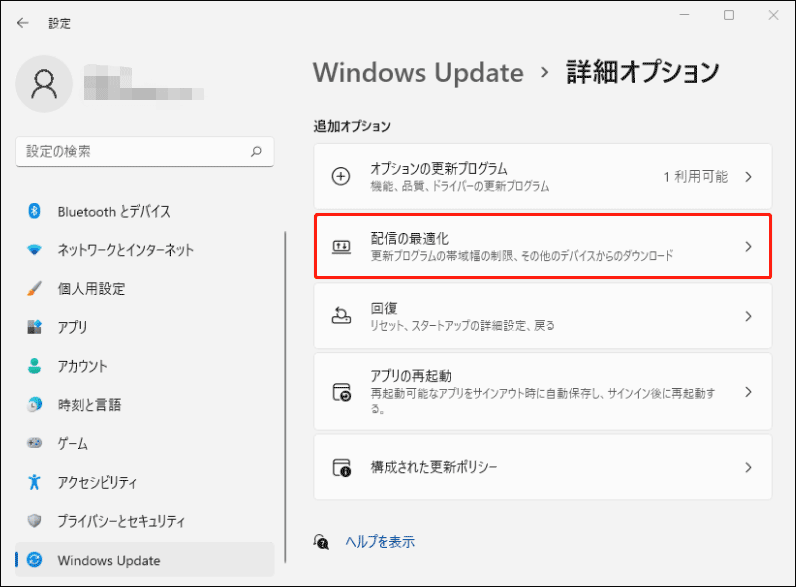The width and height of the screenshot is (796, 587).
Task: Click the optional updates plus-circle icon
Action: [341, 177]
